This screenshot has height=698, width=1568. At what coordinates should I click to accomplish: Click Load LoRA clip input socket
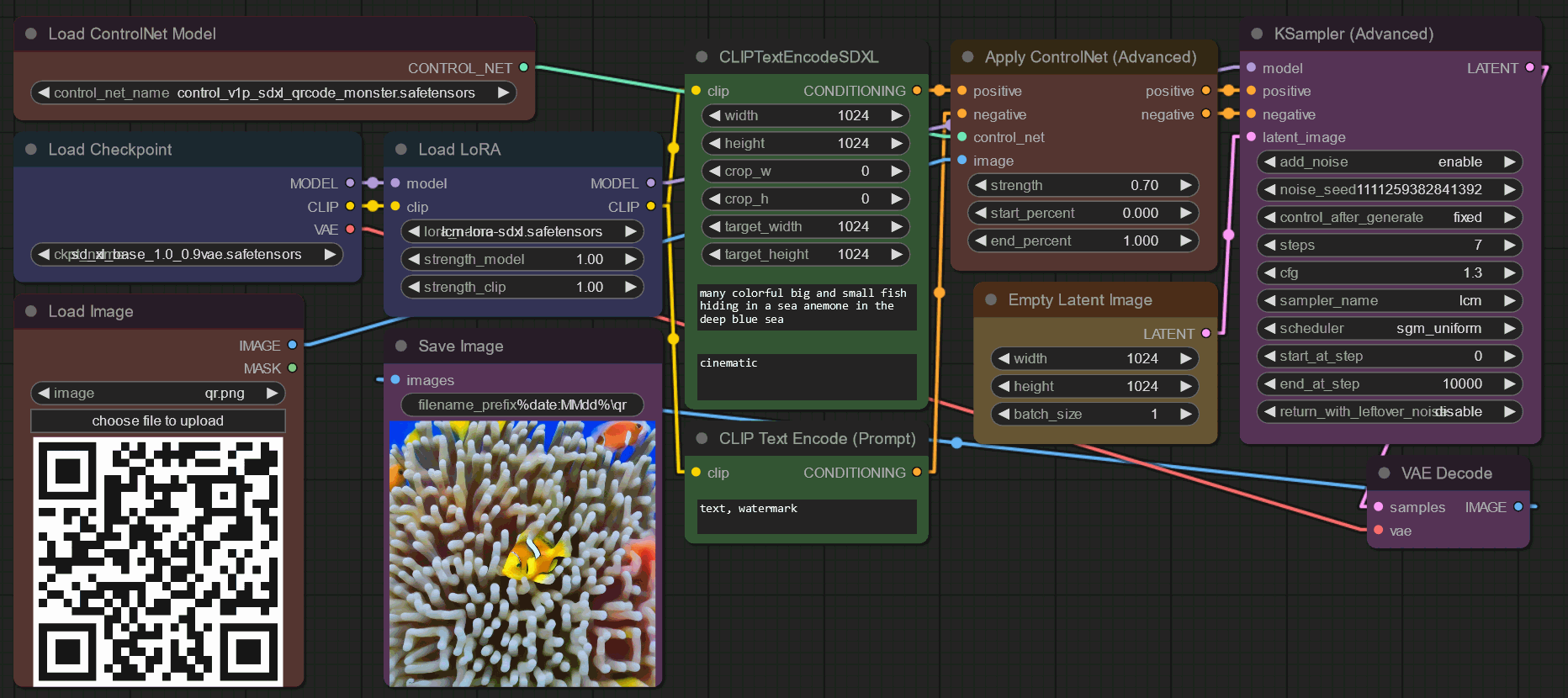tap(395, 206)
